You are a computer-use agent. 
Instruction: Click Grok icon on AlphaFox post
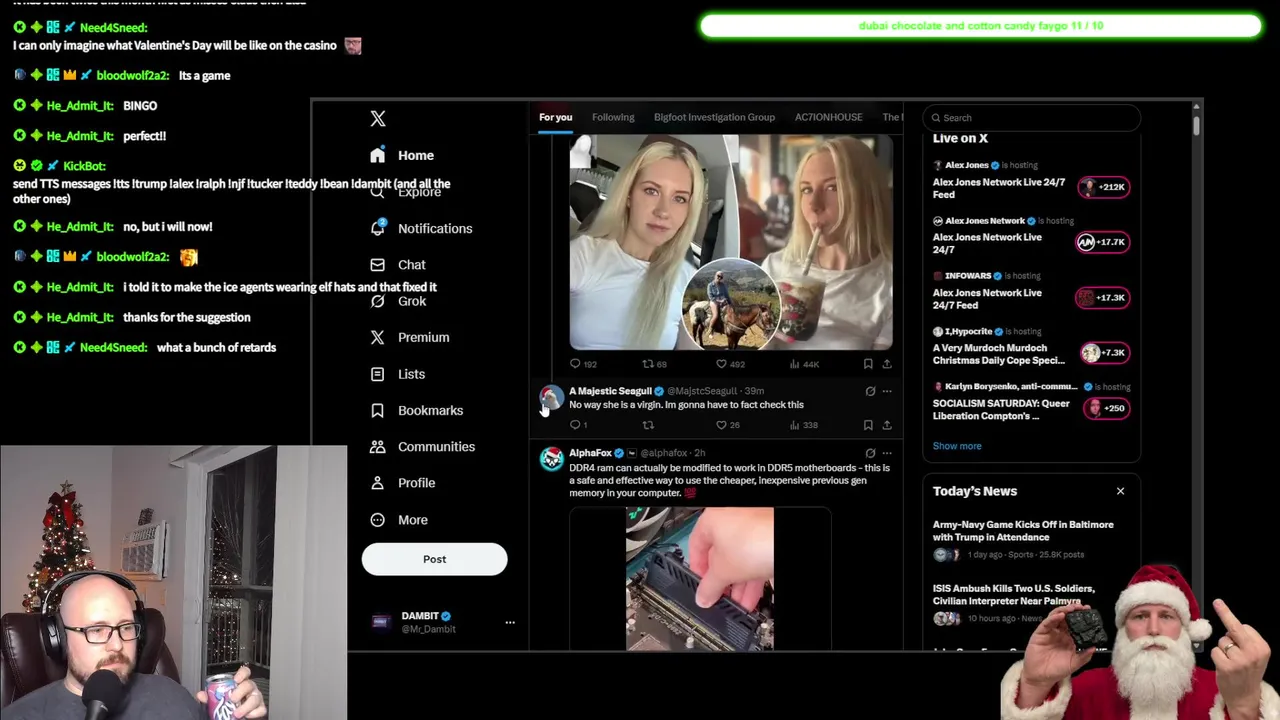(x=870, y=453)
